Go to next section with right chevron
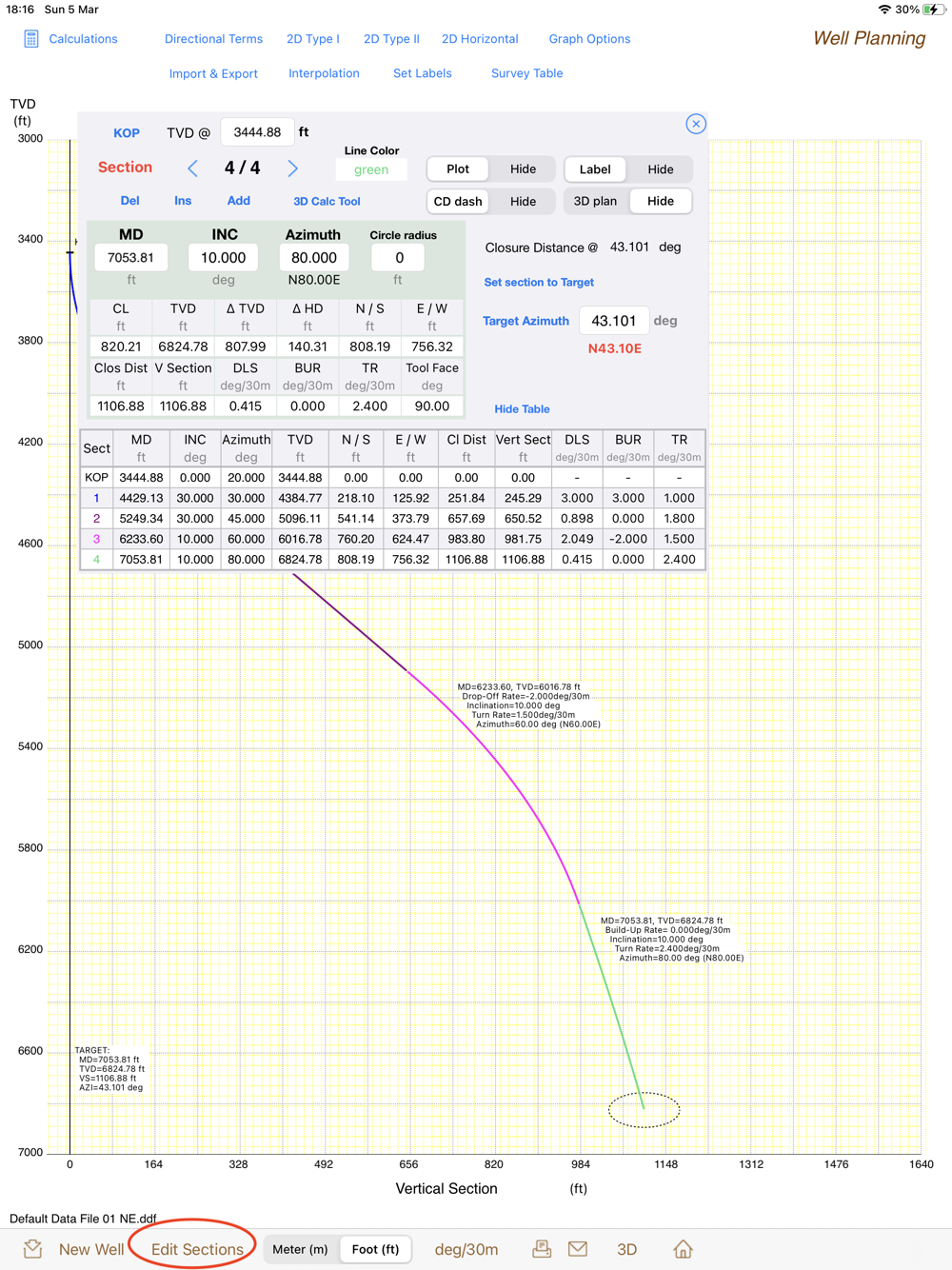This screenshot has height=1270, width=952. (292, 169)
